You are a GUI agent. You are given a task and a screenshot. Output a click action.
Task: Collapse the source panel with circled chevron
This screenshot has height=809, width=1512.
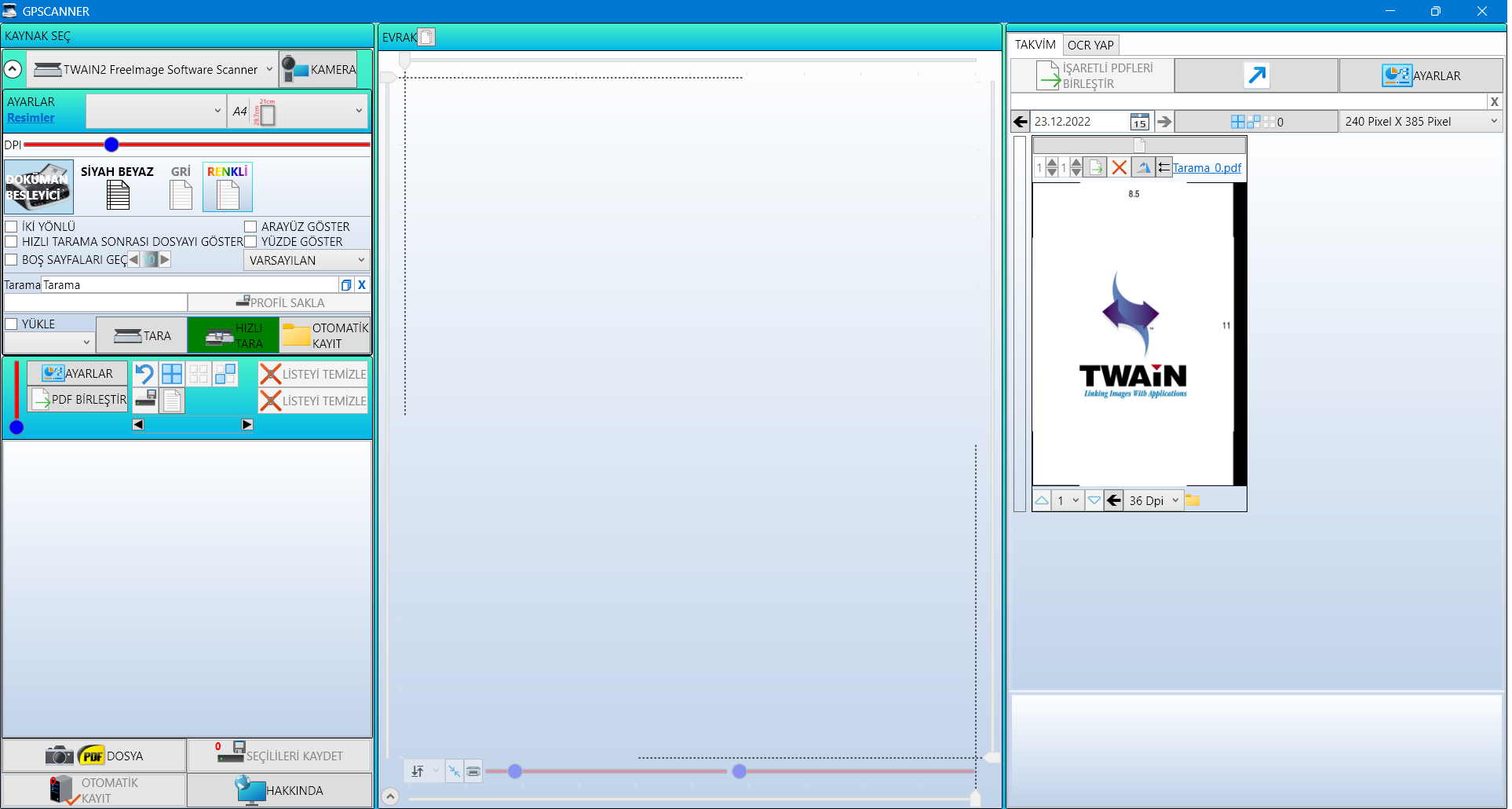[13, 69]
